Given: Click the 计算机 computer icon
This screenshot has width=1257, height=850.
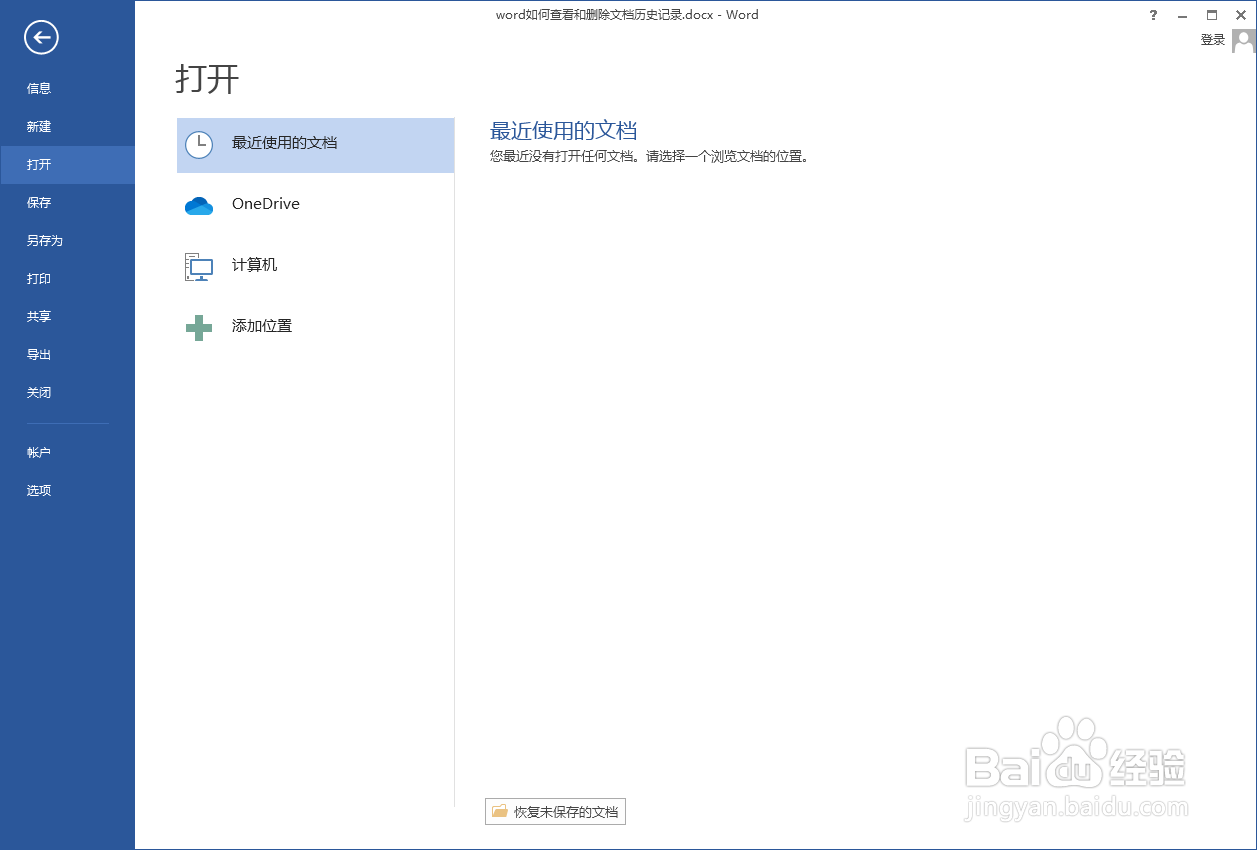Looking at the screenshot, I should 199,266.
